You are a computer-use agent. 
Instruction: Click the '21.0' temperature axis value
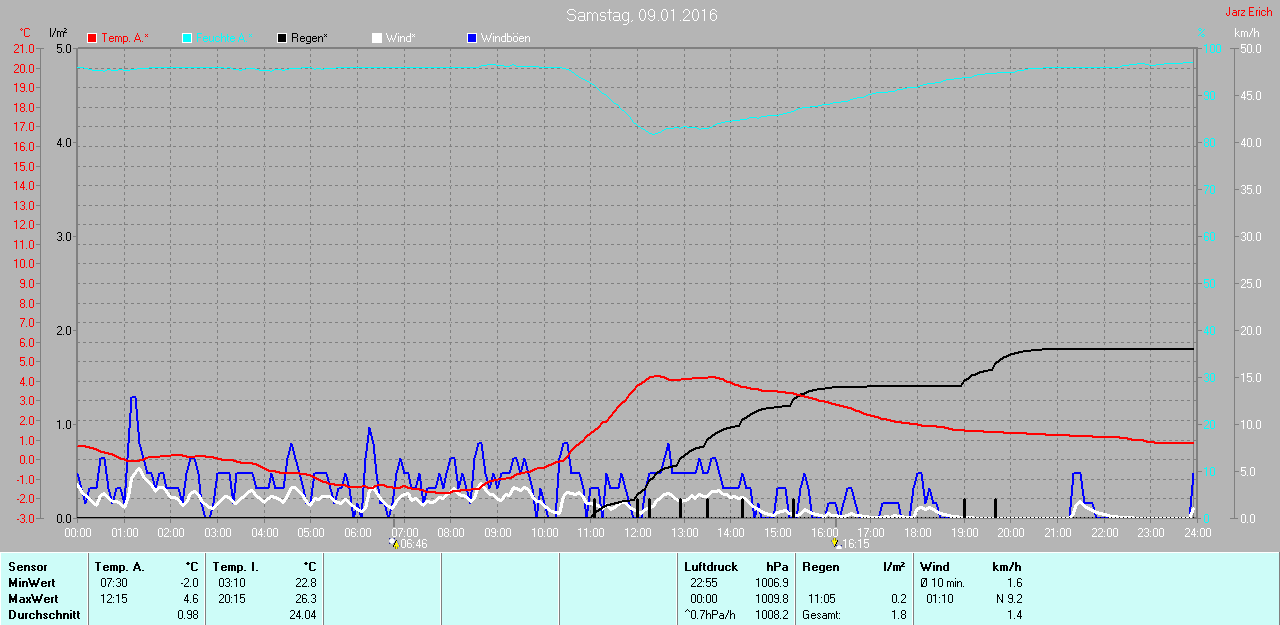[x=24, y=49]
